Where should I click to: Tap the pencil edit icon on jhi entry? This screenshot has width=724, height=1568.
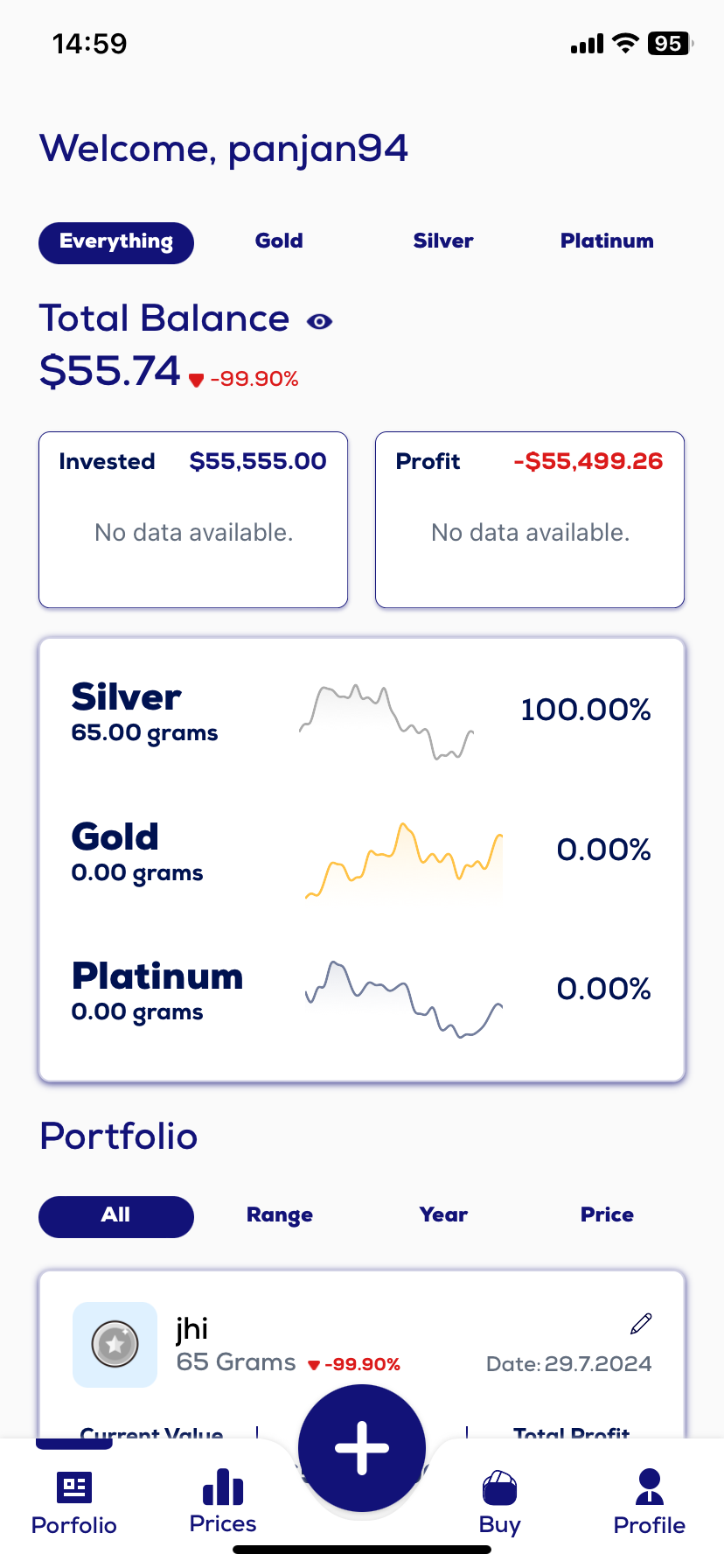(641, 1324)
